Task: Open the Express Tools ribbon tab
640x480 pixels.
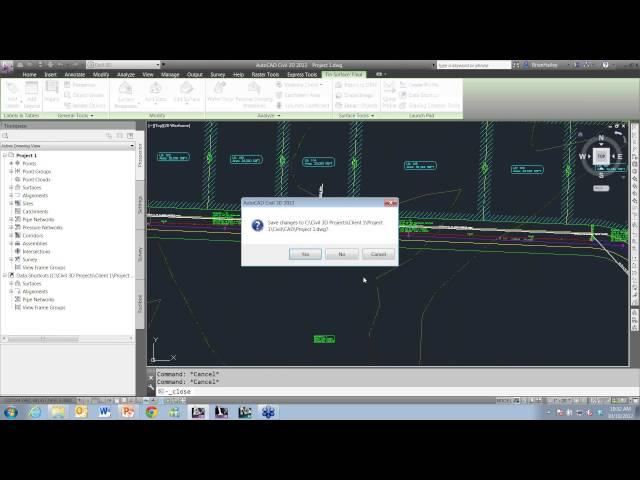Action: coord(302,74)
